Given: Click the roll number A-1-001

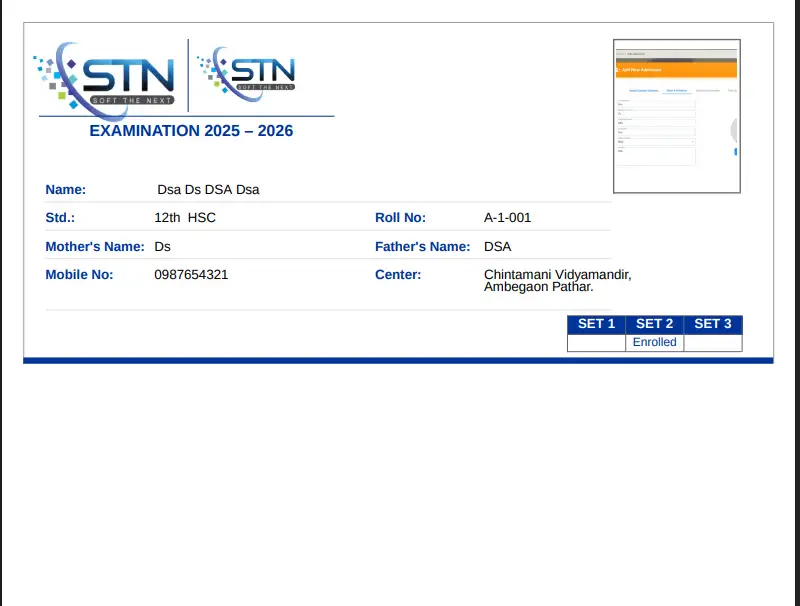Looking at the screenshot, I should [x=507, y=218].
